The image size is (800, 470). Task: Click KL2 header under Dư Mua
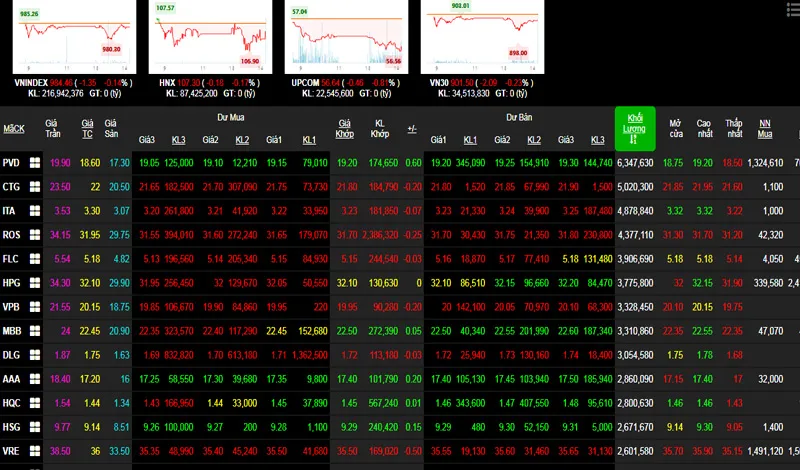pyautogui.click(x=242, y=140)
